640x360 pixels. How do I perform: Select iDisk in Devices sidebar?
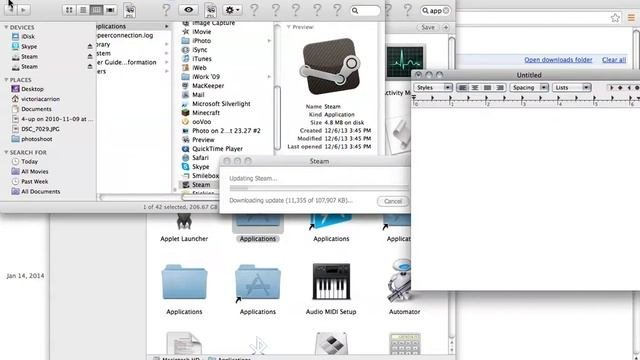tap(28, 36)
